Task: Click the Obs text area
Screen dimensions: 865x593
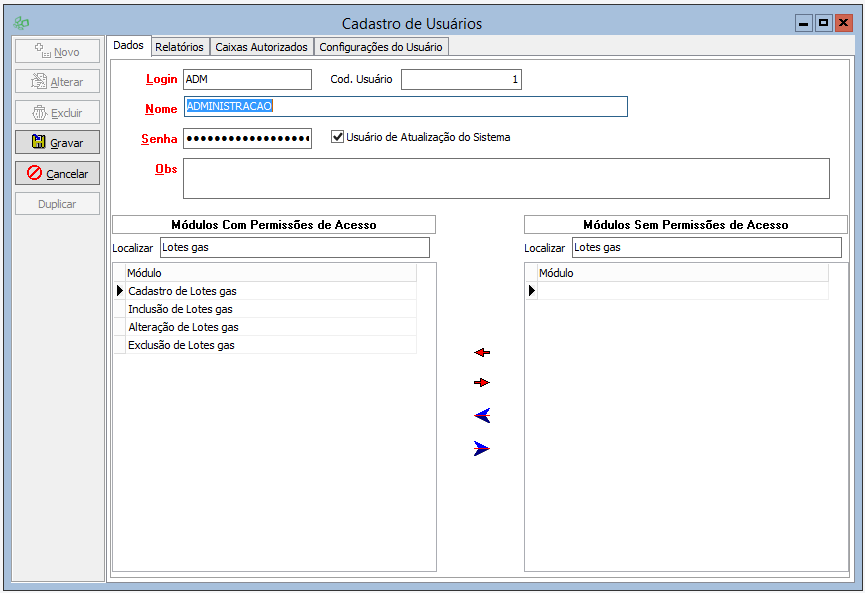Action: click(505, 178)
